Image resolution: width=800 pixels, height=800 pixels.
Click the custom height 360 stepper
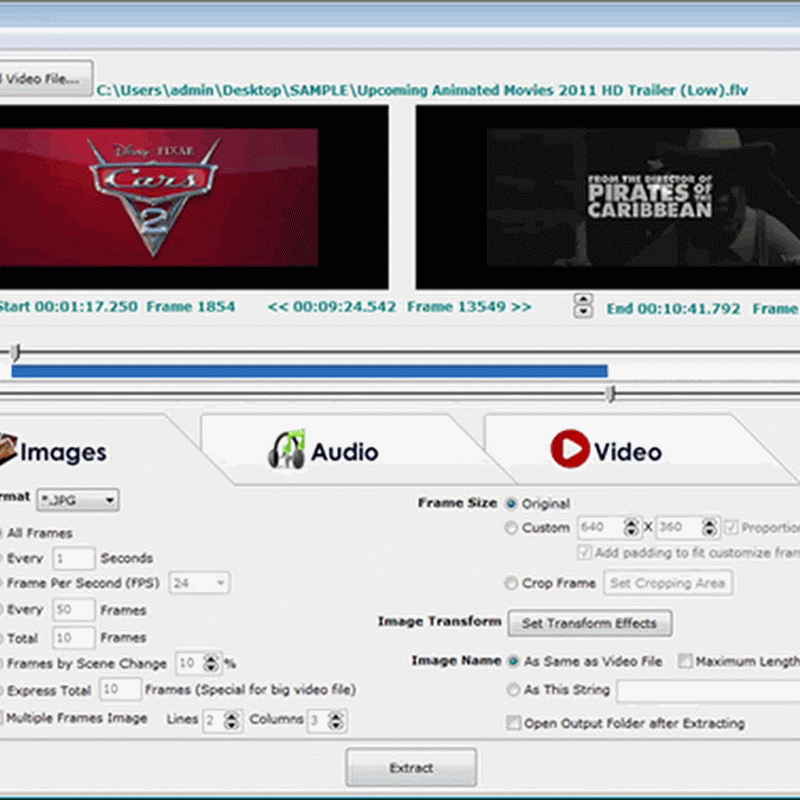(x=710, y=528)
